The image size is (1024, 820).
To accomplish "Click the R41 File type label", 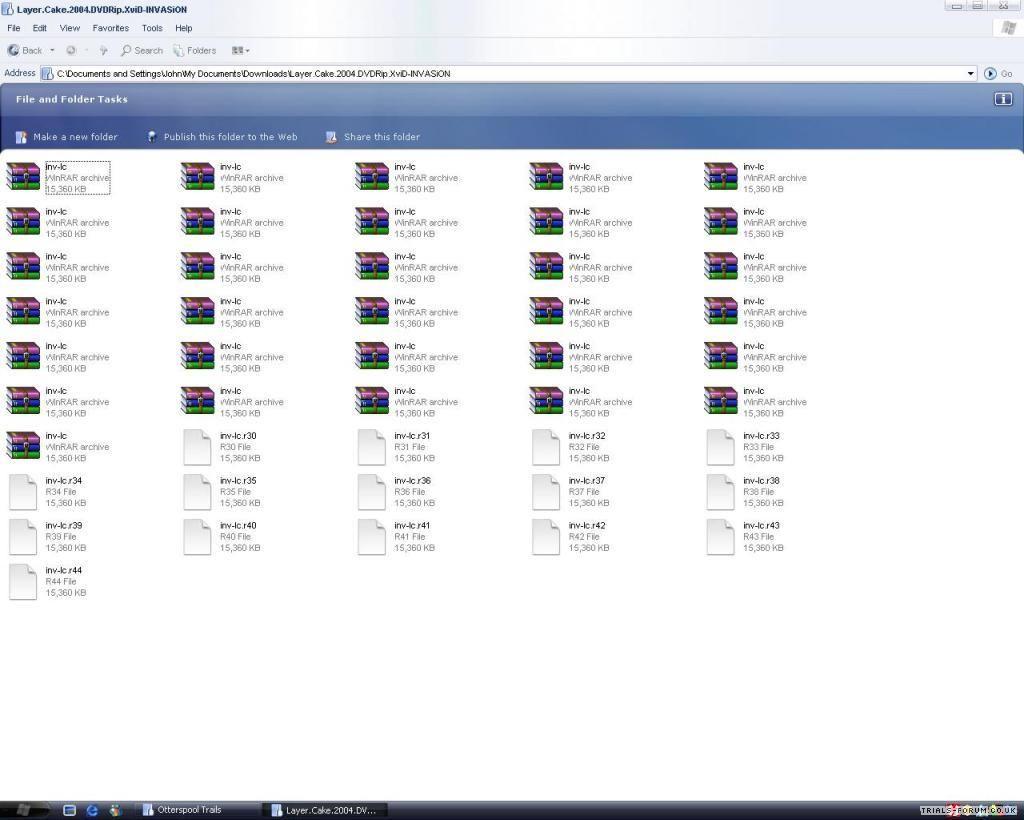I will (x=409, y=537).
